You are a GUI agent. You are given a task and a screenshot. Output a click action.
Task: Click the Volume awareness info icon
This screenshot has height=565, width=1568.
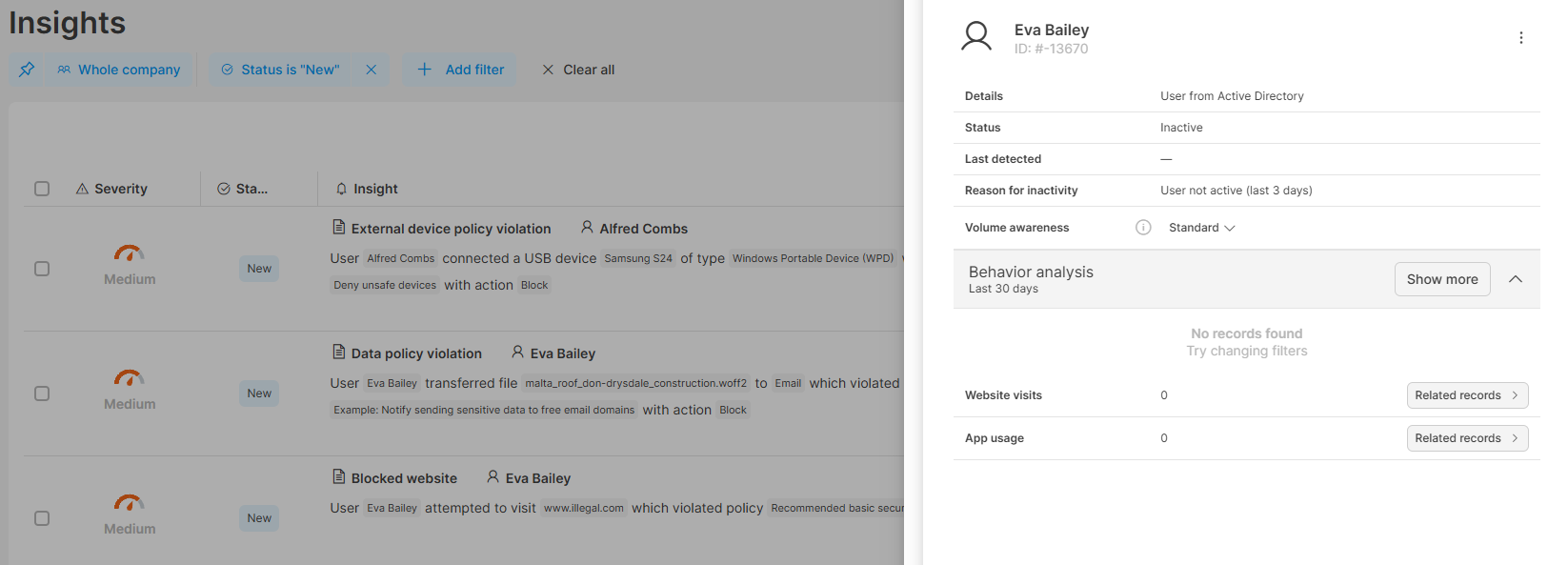(x=1143, y=228)
